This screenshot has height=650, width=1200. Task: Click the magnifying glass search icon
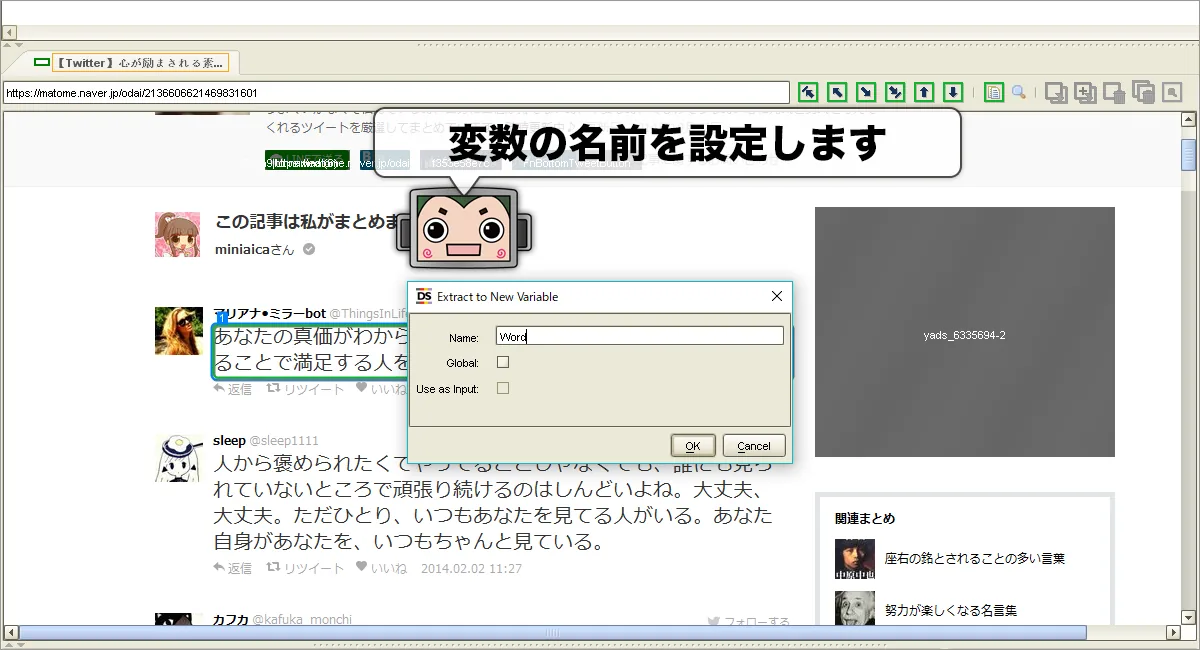[1019, 92]
